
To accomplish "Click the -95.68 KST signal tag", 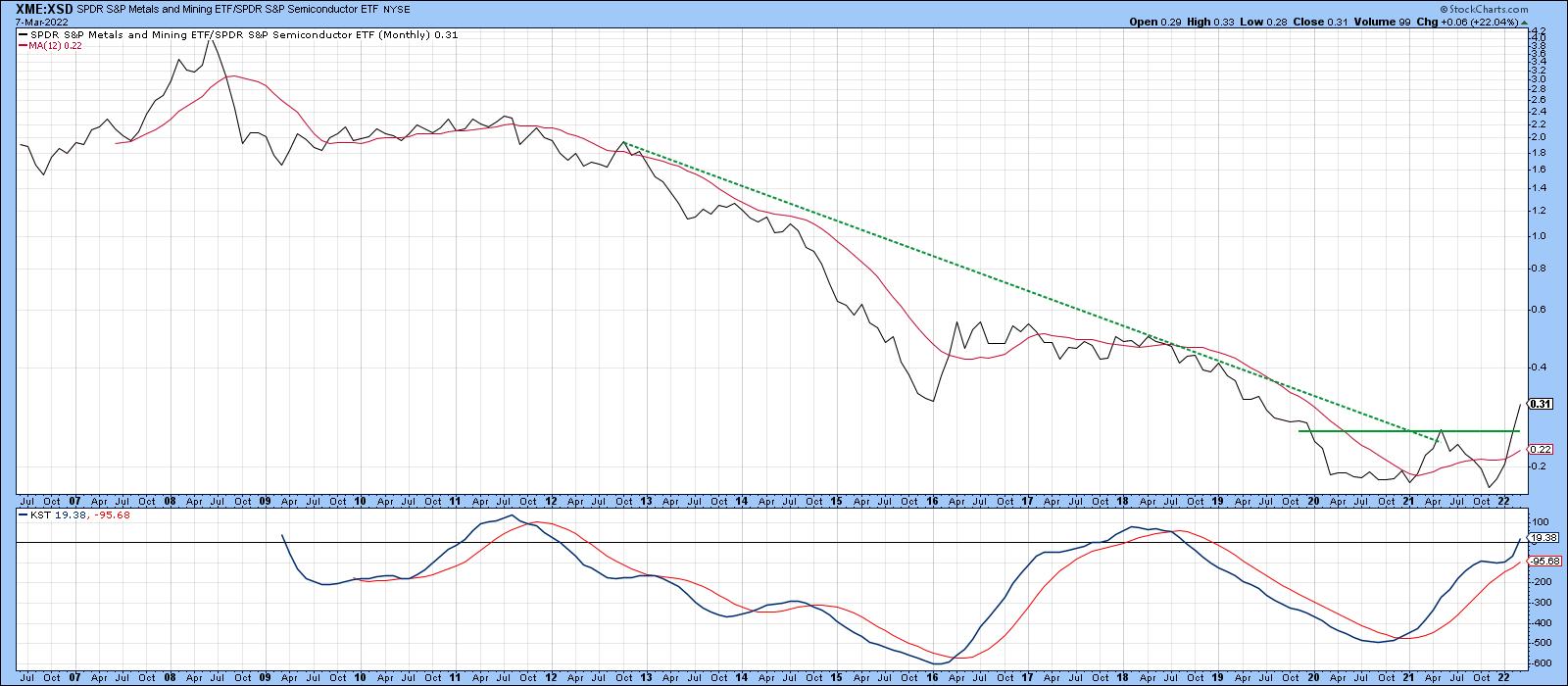I will [x=1540, y=561].
